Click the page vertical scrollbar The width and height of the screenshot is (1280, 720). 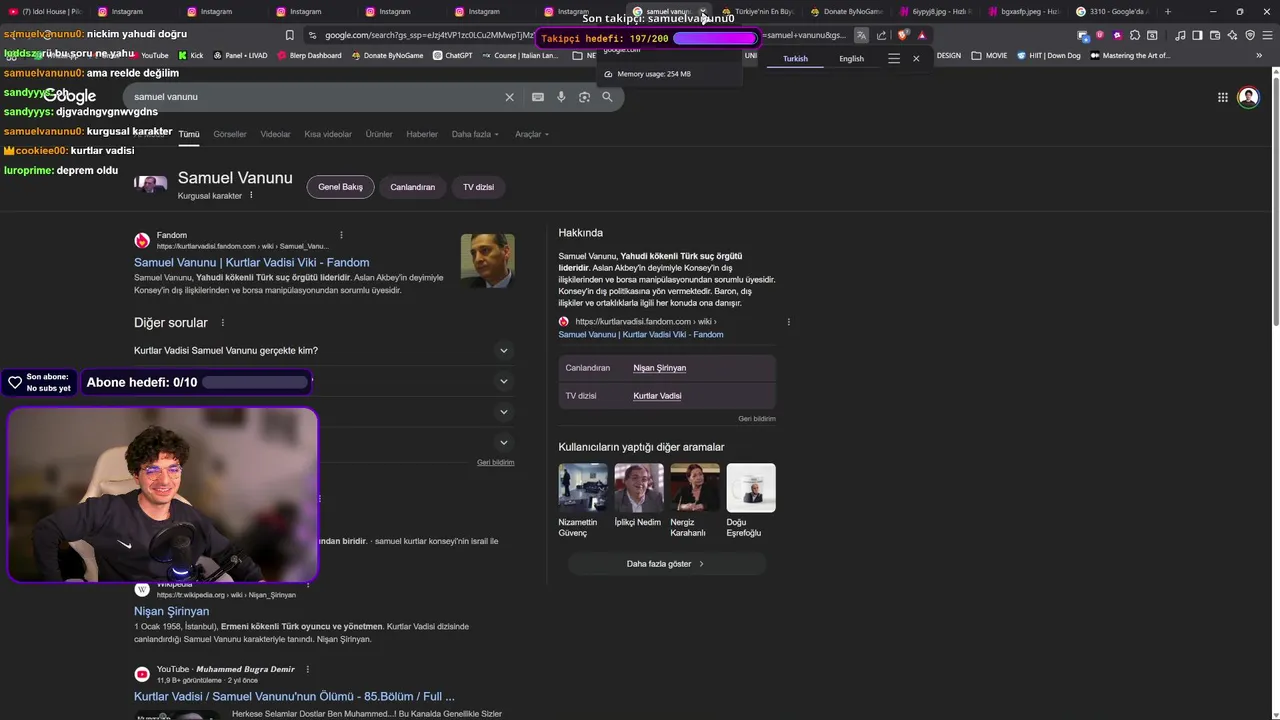coord(1274,200)
